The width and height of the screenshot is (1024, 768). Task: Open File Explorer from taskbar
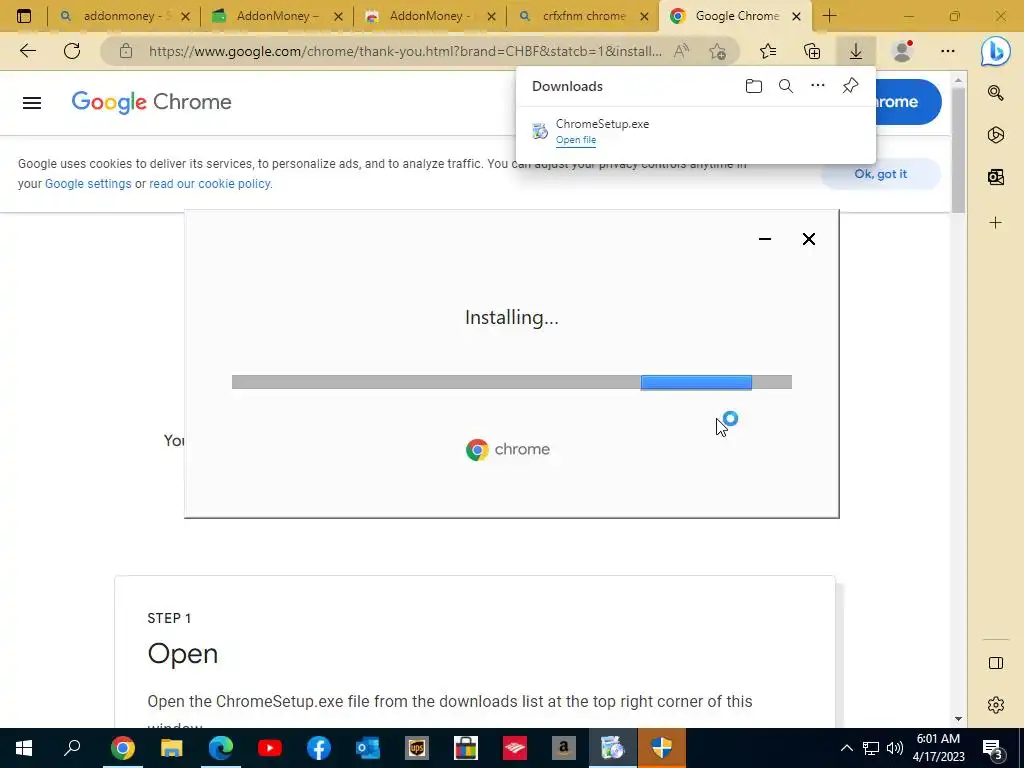point(171,748)
